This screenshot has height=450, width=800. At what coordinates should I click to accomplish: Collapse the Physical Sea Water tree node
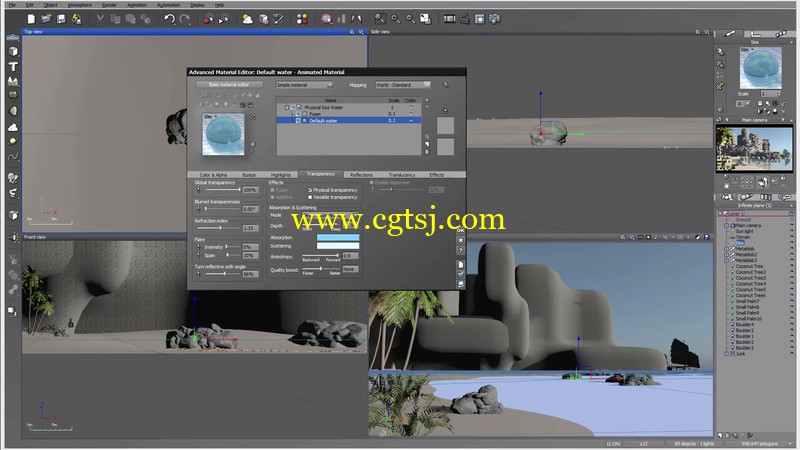click(x=286, y=108)
